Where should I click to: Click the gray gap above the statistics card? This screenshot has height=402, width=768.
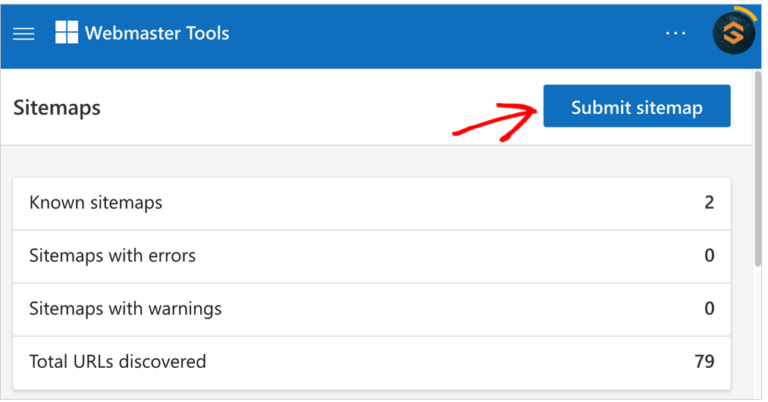[370, 161]
